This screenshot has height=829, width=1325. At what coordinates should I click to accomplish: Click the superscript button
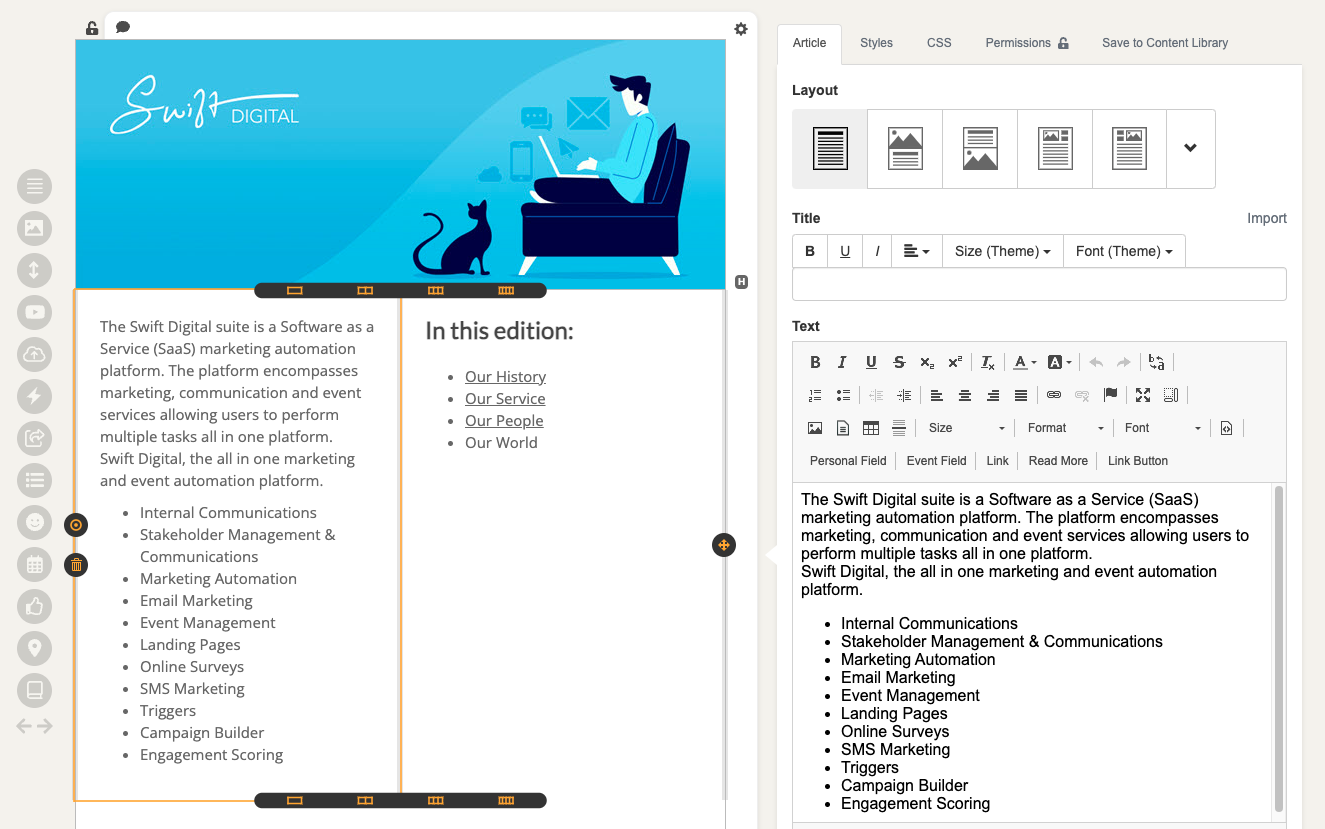[x=955, y=362]
